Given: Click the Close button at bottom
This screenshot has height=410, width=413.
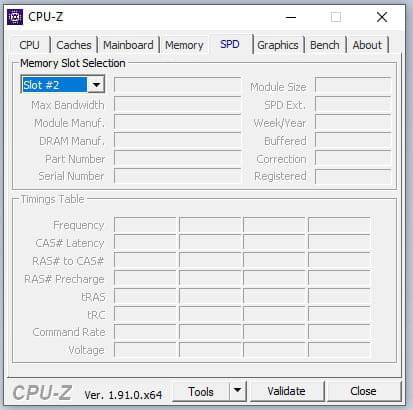Looking at the screenshot, I should coord(363,391).
